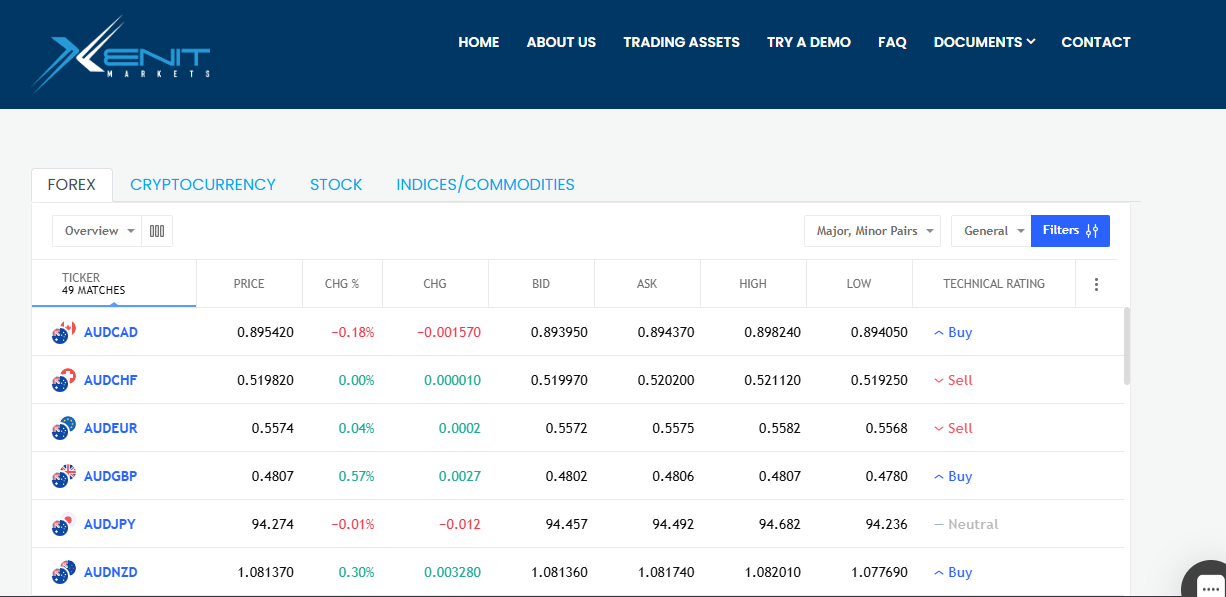The width and height of the screenshot is (1226, 597).
Task: Click AUDNZD Buy technical rating
Action: [953, 572]
